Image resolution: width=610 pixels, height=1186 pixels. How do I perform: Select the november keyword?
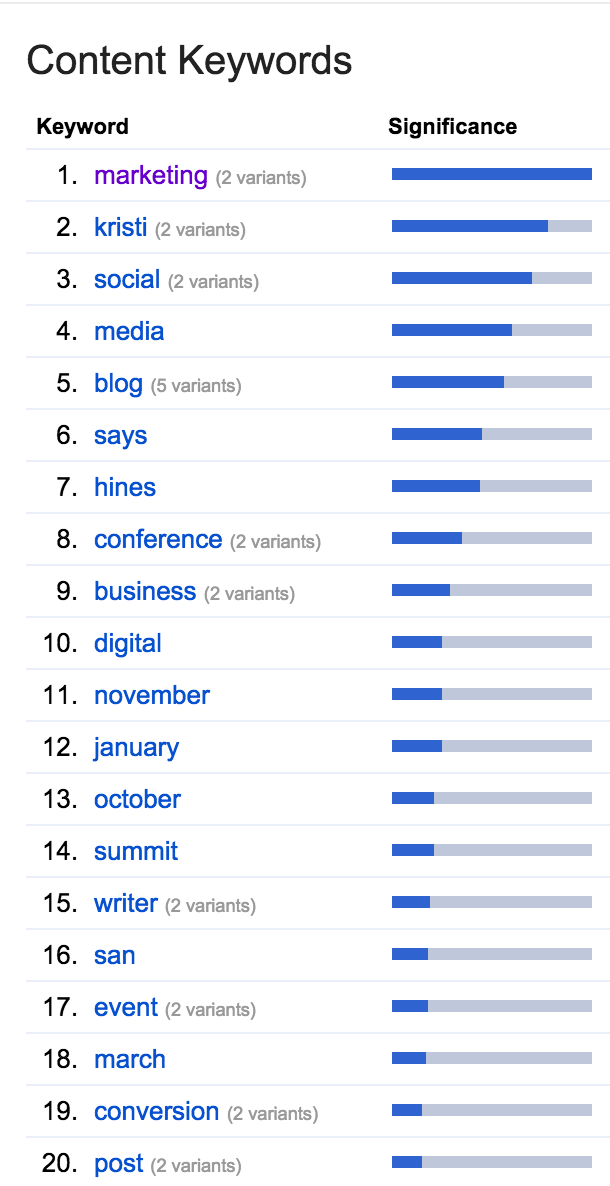152,695
